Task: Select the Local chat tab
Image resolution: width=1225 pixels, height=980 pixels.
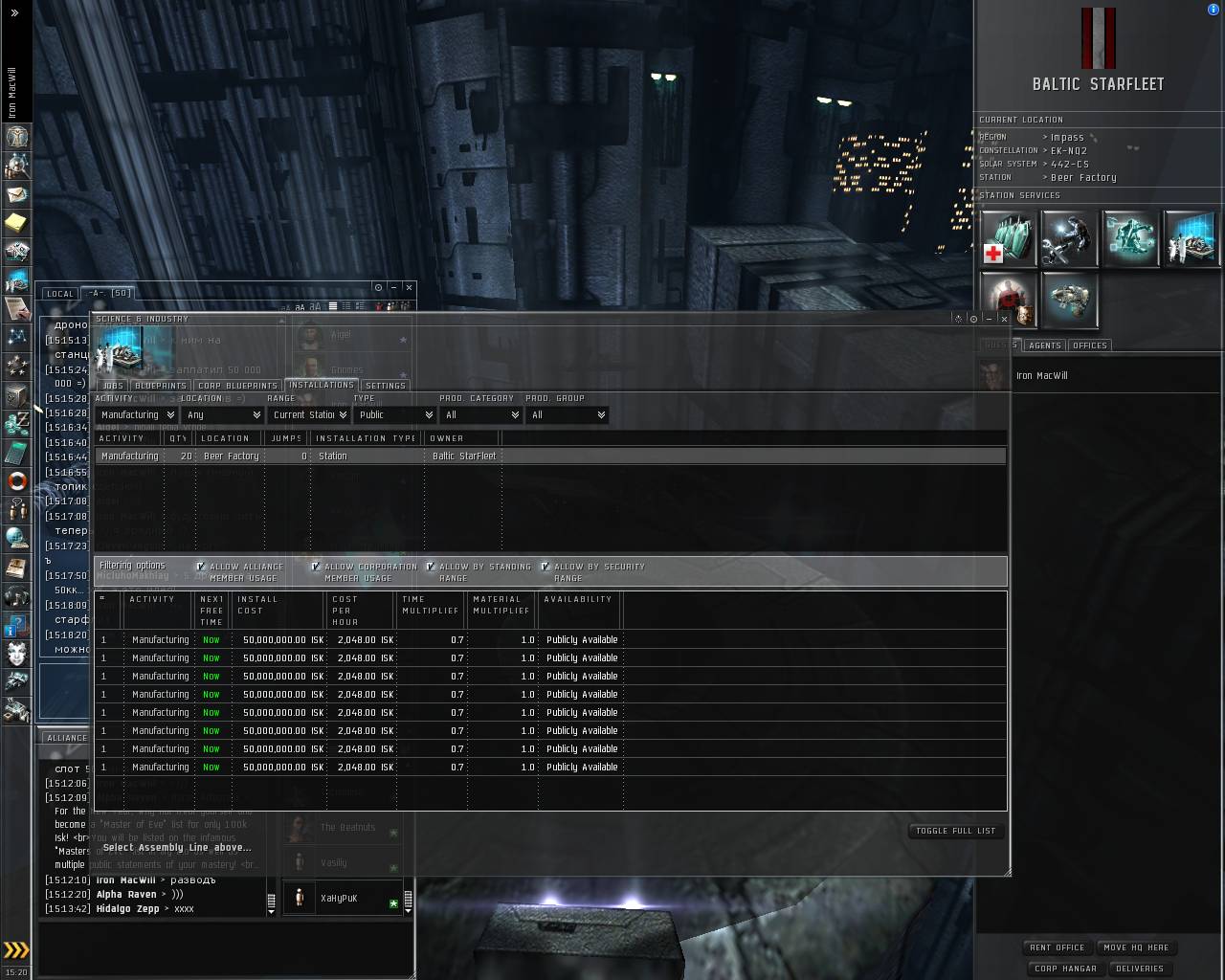Action: [60, 294]
